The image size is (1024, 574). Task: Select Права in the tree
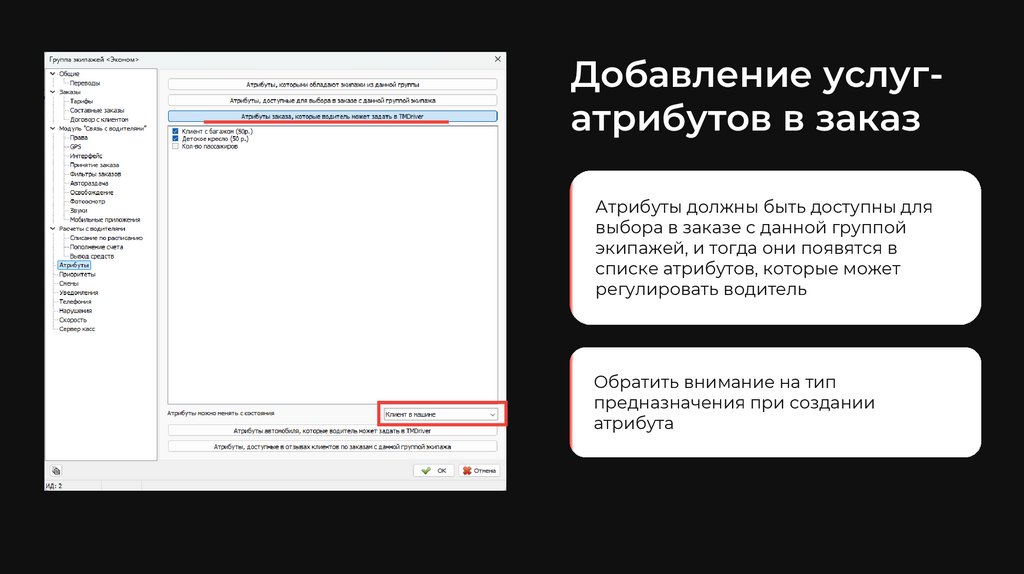(x=78, y=138)
